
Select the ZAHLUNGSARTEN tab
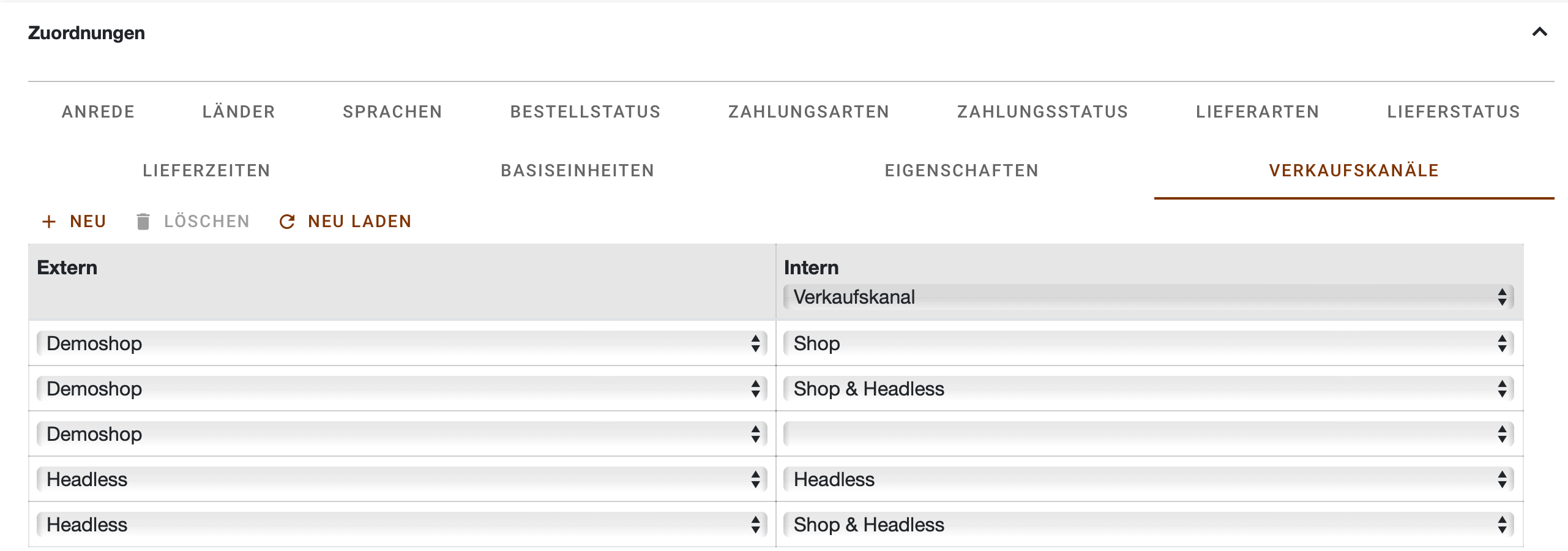[809, 111]
